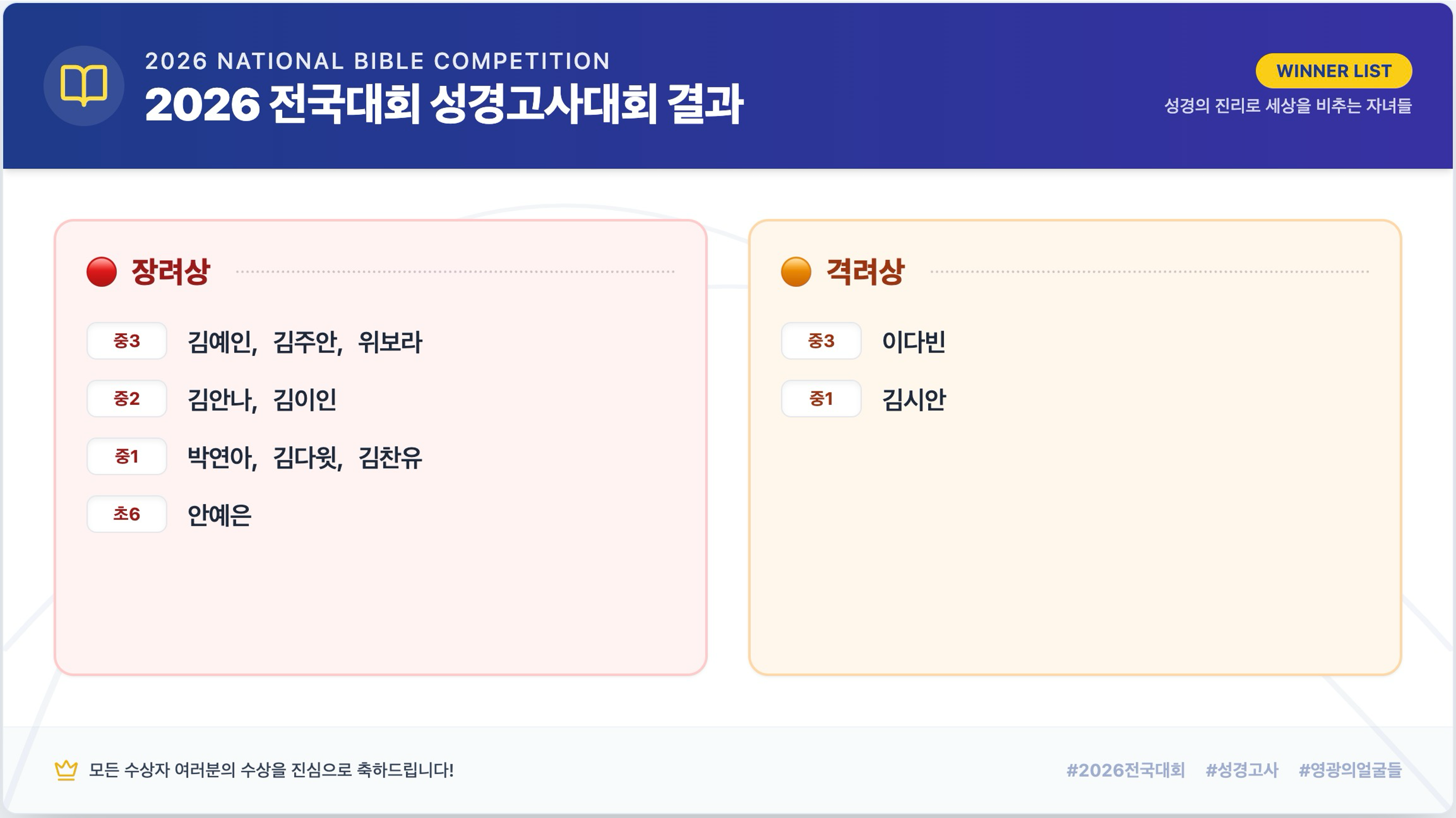Click the winner name 김시안
This screenshot has height=818, width=1456.
pos(914,400)
